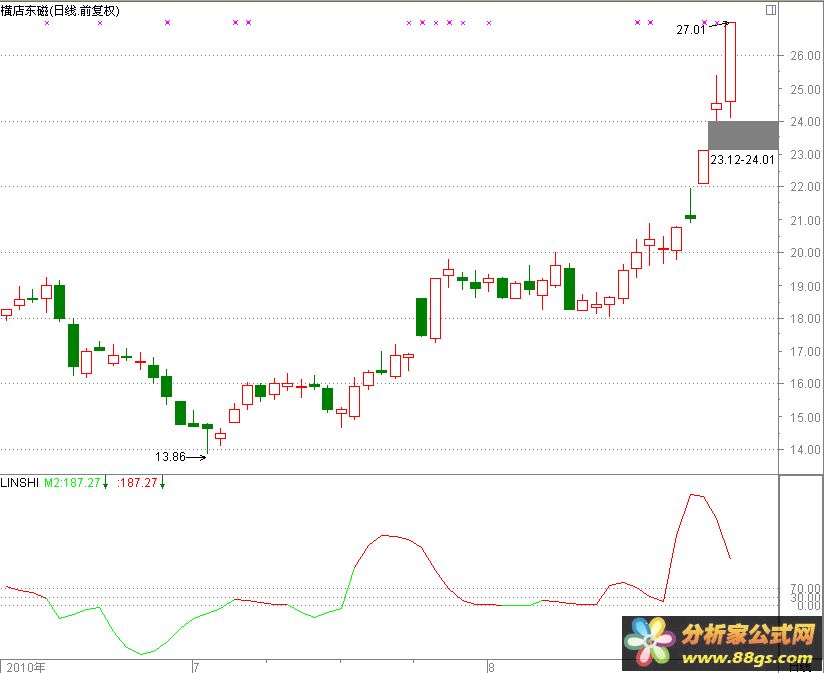Click the 70.00 indicator axis label
The width and height of the screenshot is (824, 673).
[807, 588]
